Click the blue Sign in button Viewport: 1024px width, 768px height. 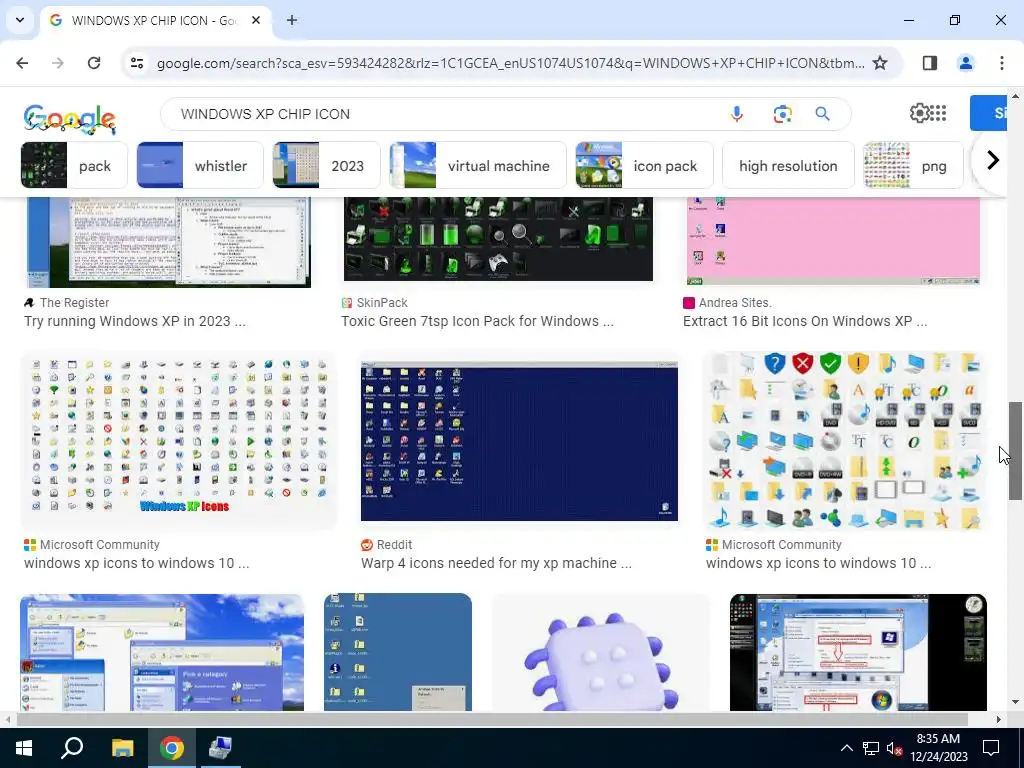[988, 113]
